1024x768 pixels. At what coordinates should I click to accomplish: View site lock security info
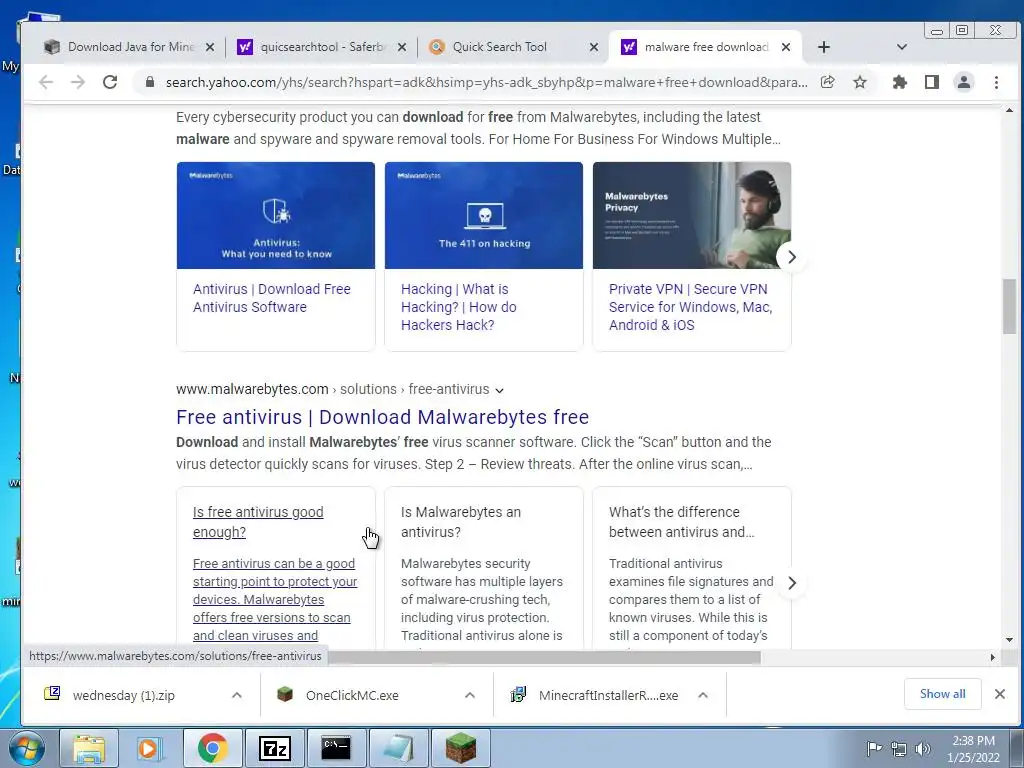tap(150, 82)
